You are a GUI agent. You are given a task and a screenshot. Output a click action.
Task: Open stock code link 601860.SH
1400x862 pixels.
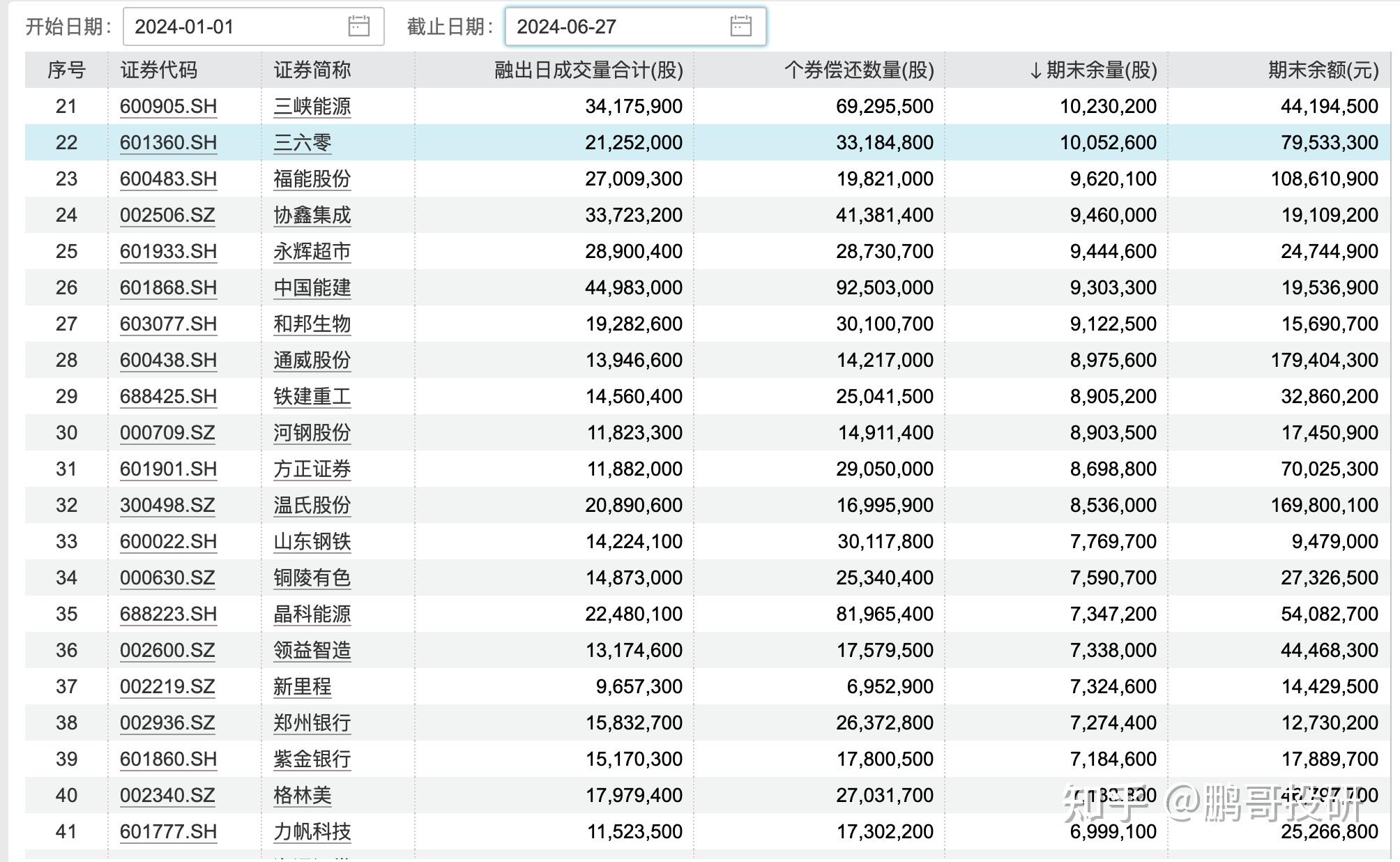[168, 759]
